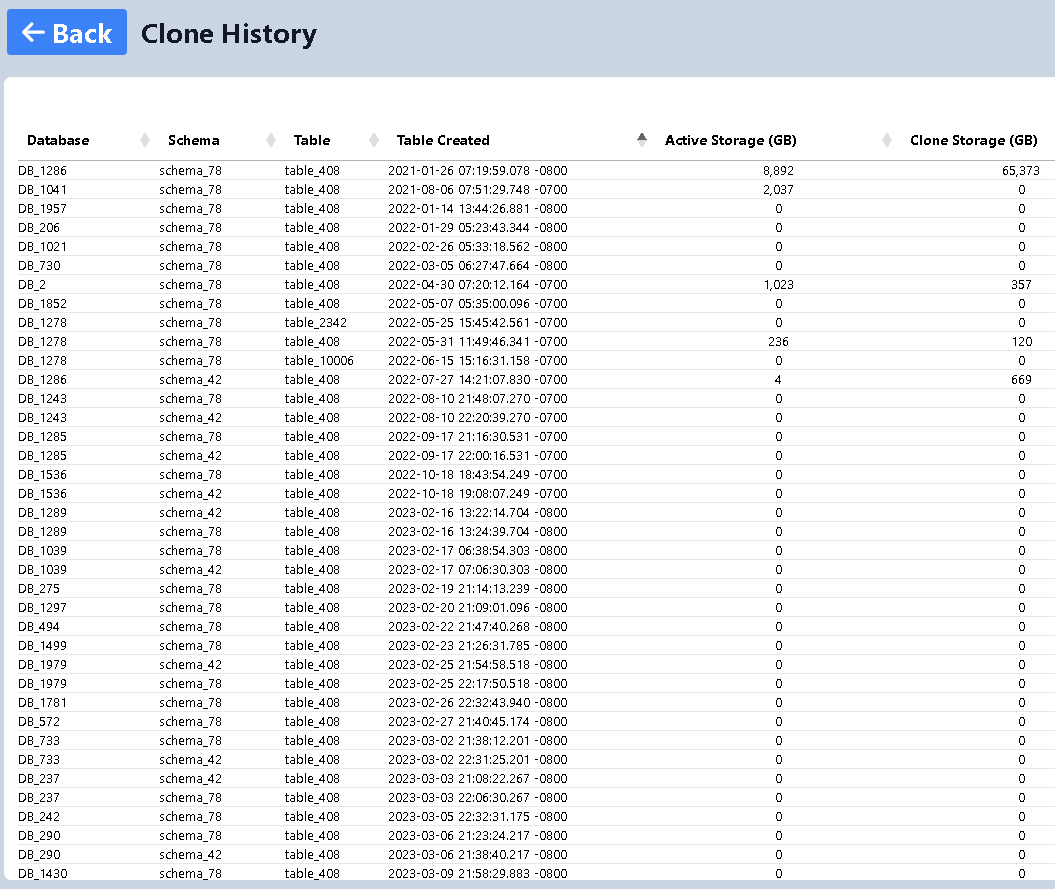The width and height of the screenshot is (1055, 889).
Task: Select the DB_1041 database cell
Action: tap(42, 190)
